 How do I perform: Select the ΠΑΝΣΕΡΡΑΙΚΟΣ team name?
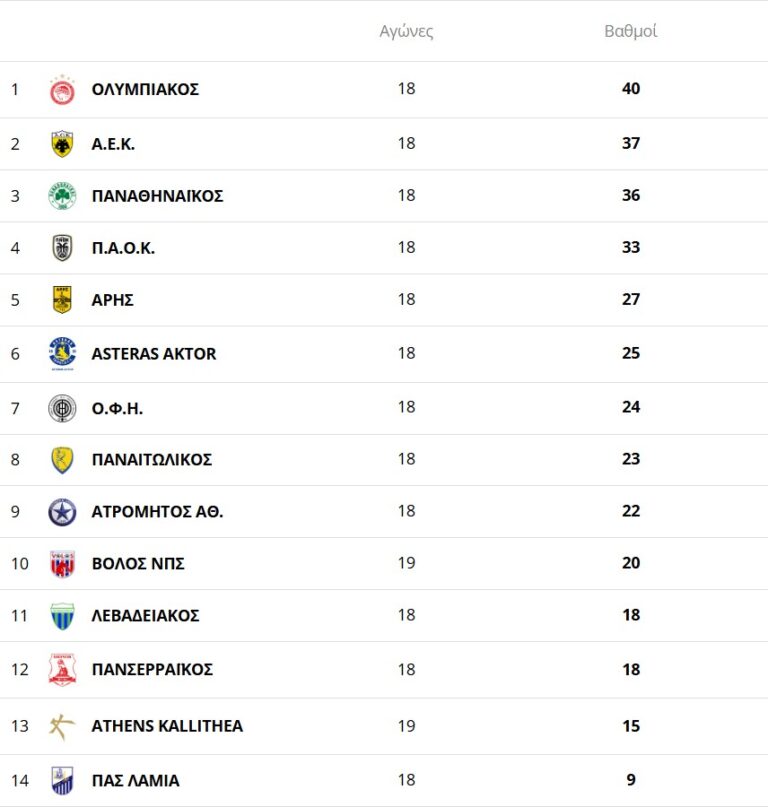click(x=152, y=669)
